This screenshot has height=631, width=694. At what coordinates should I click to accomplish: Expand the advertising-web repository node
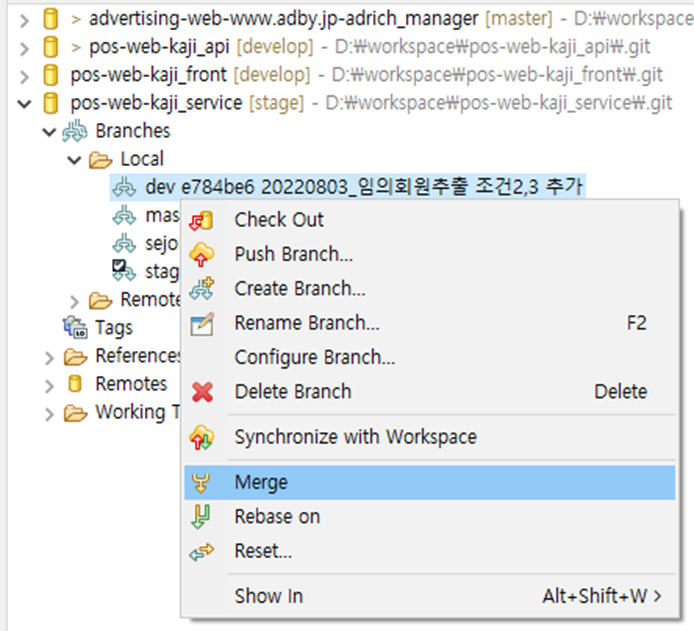[25, 20]
